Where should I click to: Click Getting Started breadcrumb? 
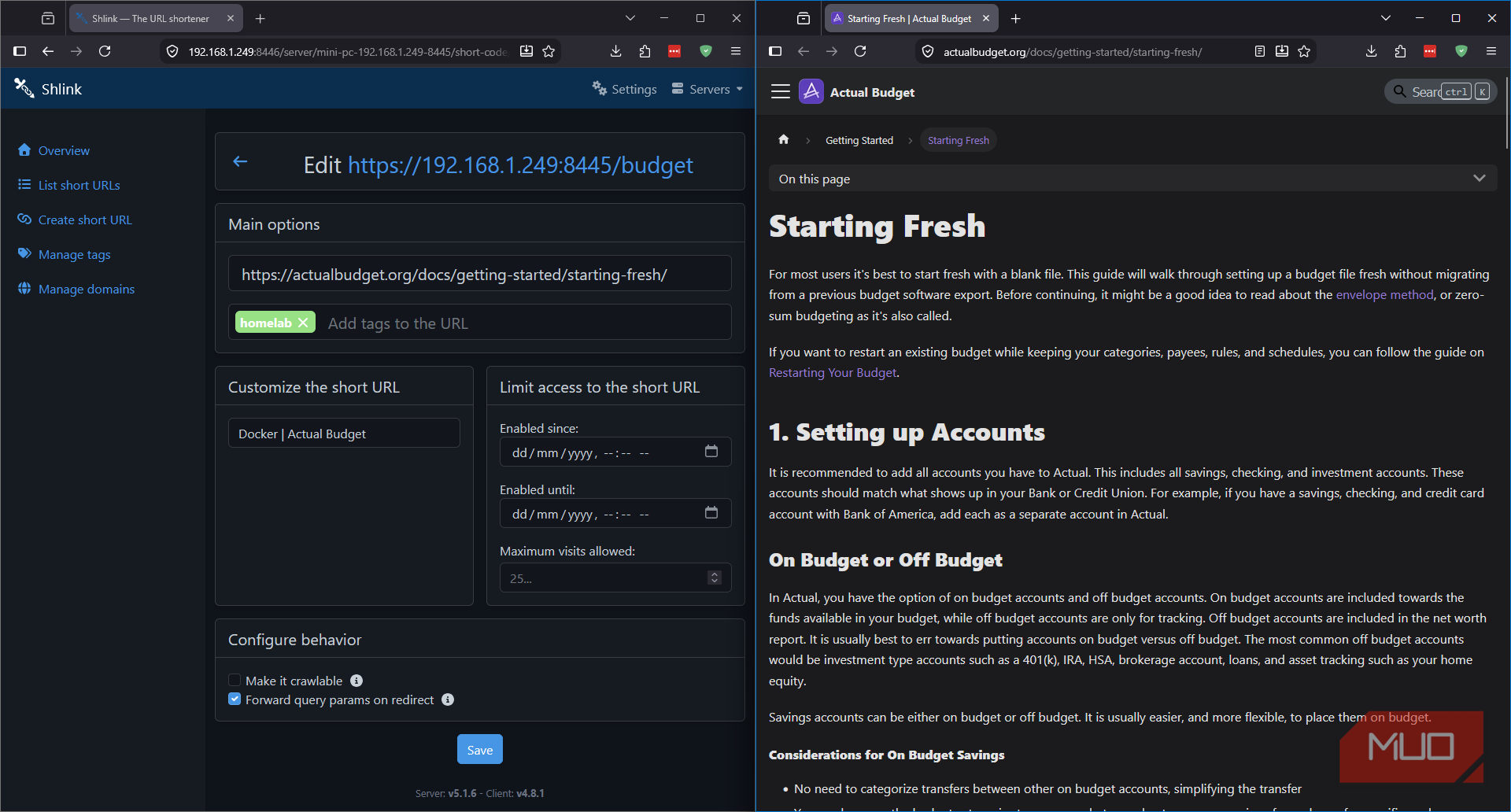click(859, 140)
